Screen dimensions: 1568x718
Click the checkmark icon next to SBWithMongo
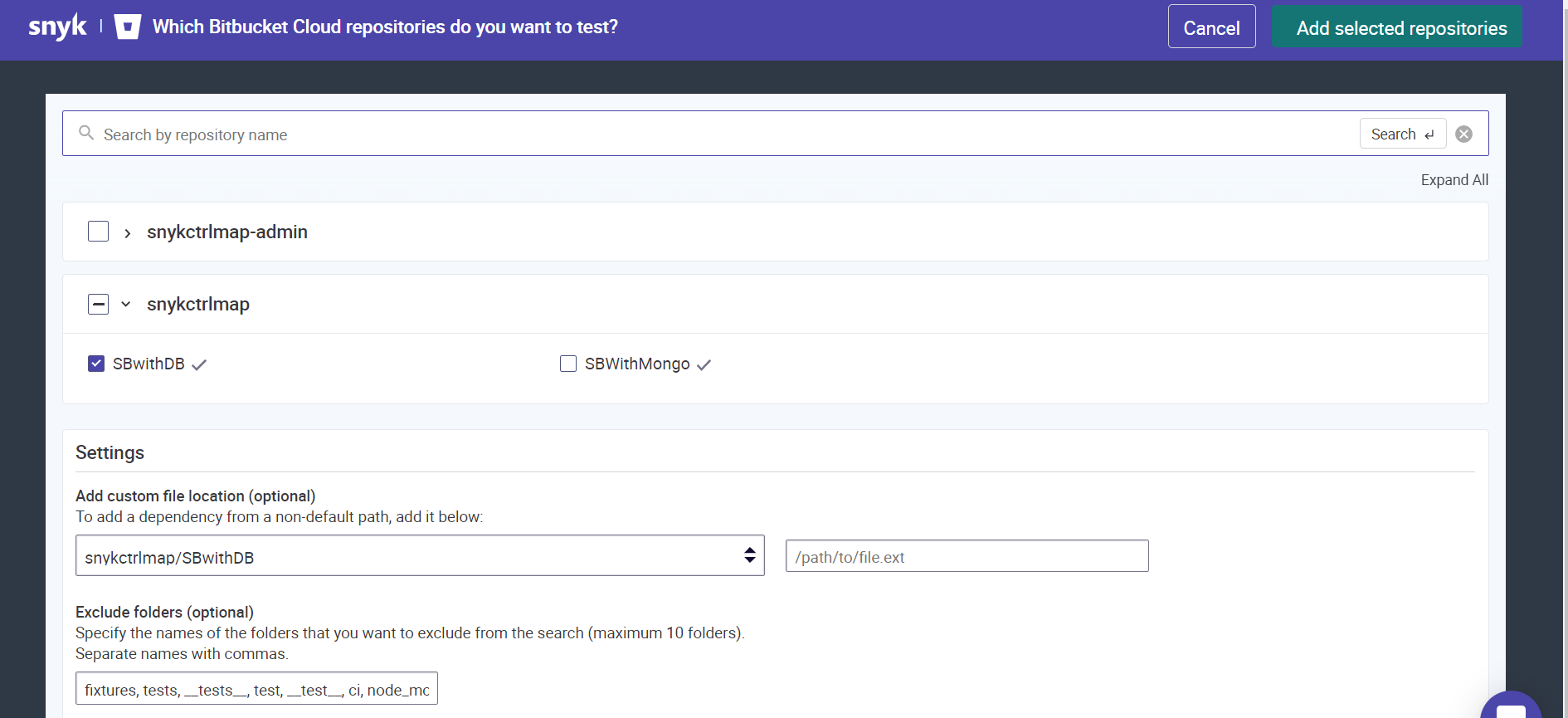point(704,364)
